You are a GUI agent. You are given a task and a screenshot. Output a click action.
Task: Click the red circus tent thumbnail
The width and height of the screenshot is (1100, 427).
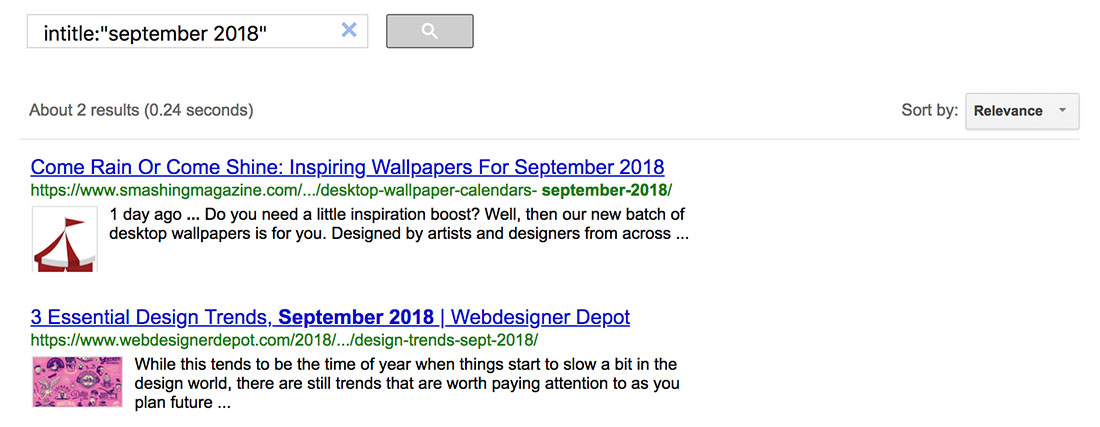[x=64, y=239]
